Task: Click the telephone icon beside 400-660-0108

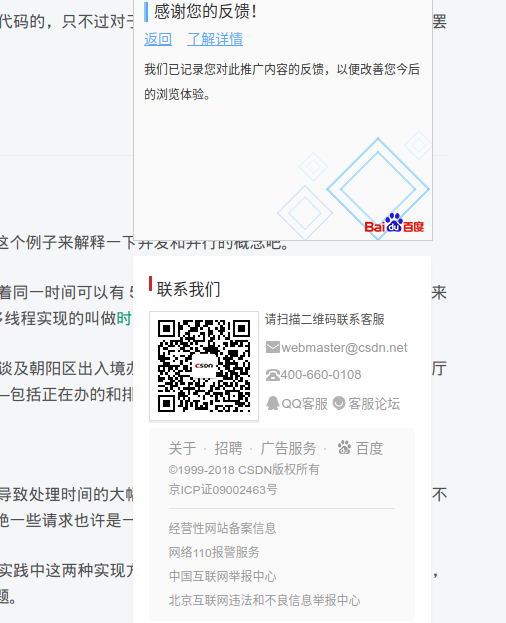Action: 273,375
